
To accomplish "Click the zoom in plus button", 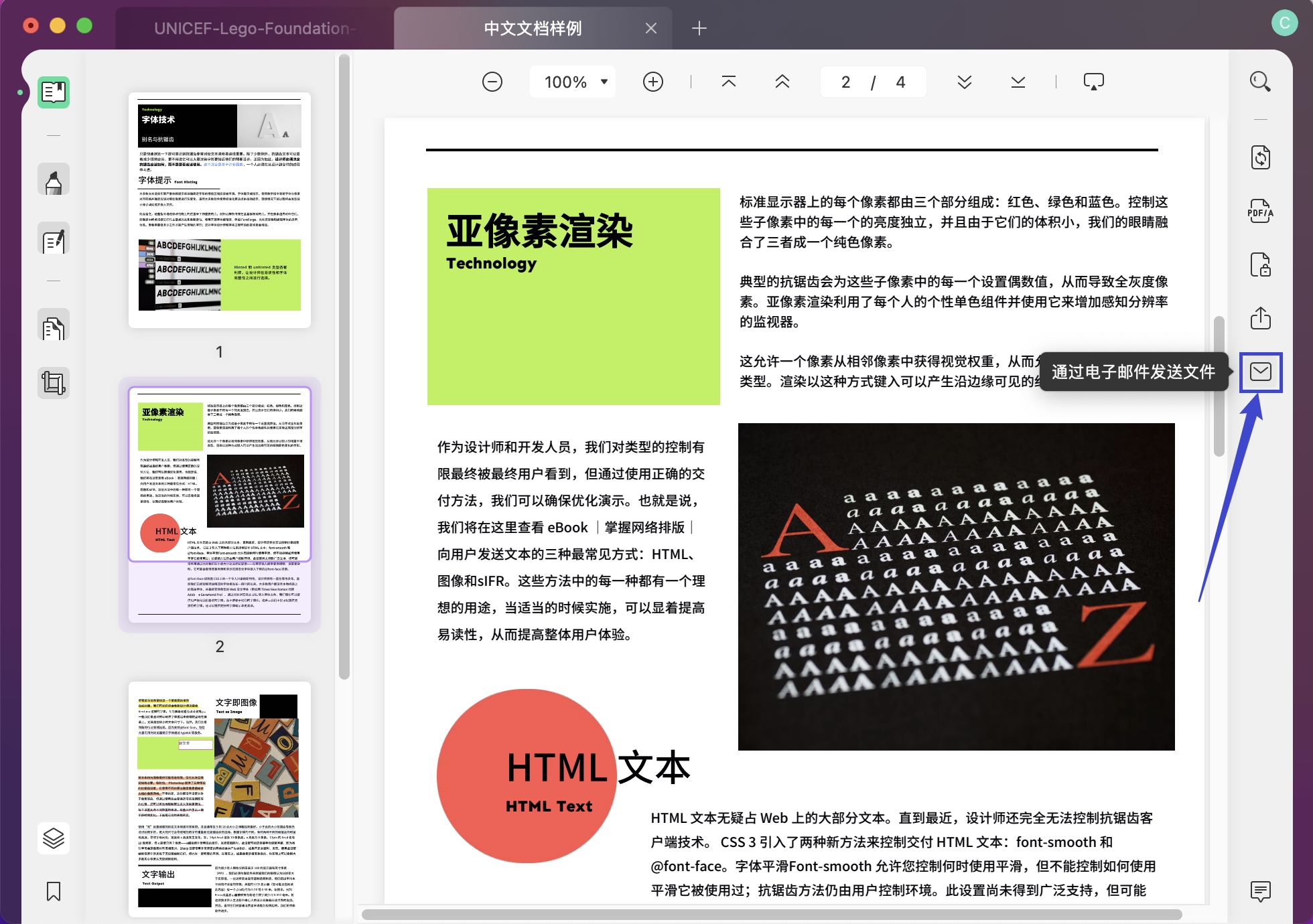I will (x=652, y=82).
